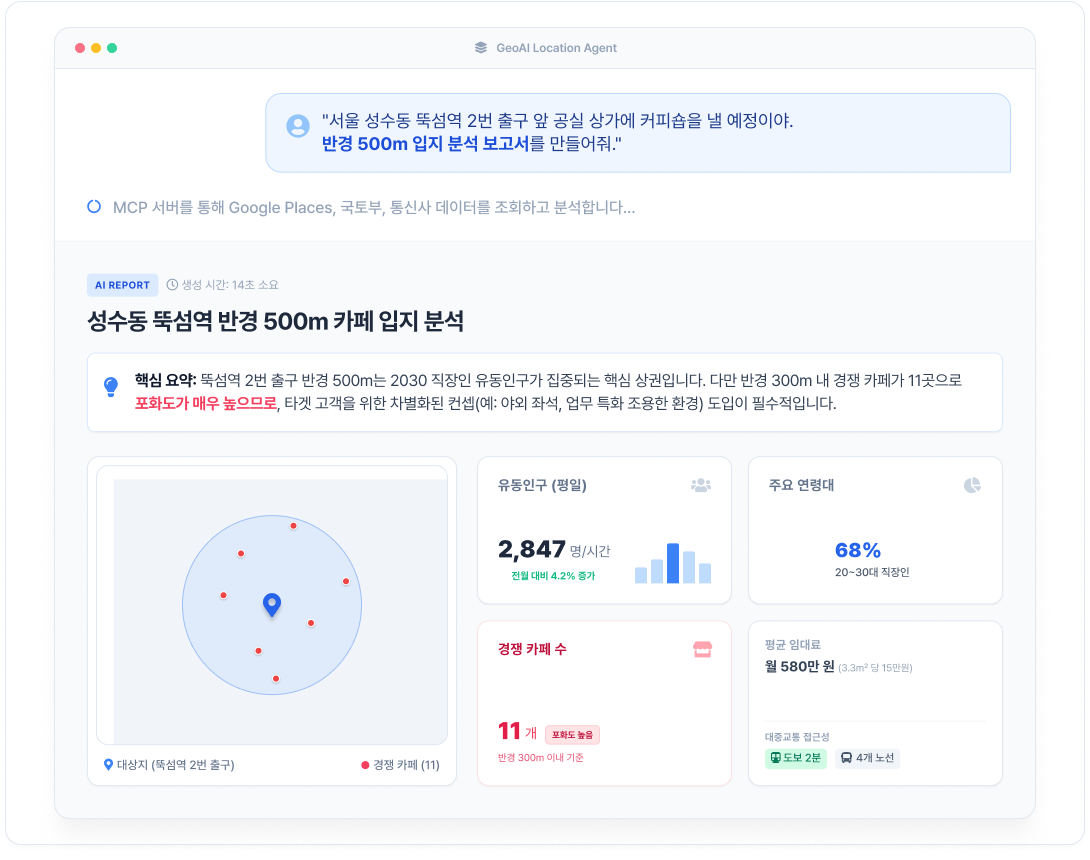The height and width of the screenshot is (860, 1090).
Task: Click the report title 성수동 뚝섬역 반경 500m 카페 입지 분석
Action: tap(275, 321)
